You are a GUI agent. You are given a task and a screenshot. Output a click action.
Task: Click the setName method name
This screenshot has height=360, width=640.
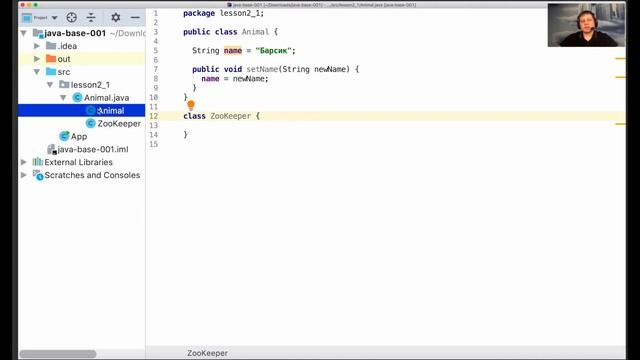(x=262, y=69)
